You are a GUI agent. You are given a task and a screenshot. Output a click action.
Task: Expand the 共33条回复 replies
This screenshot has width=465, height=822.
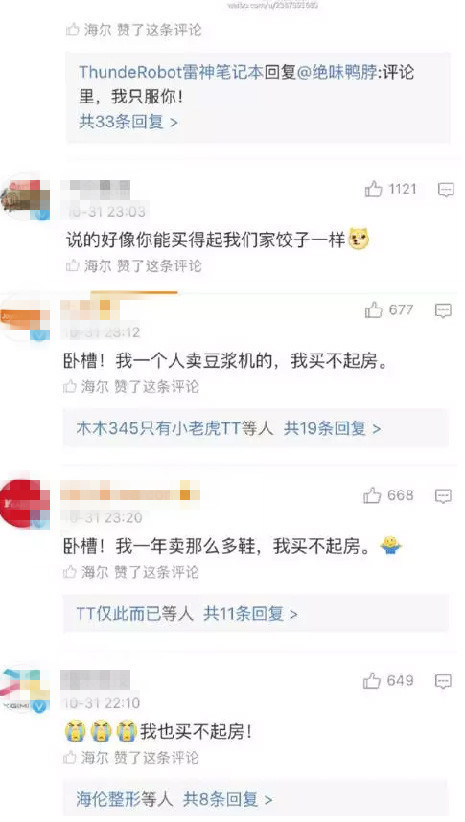click(x=128, y=122)
